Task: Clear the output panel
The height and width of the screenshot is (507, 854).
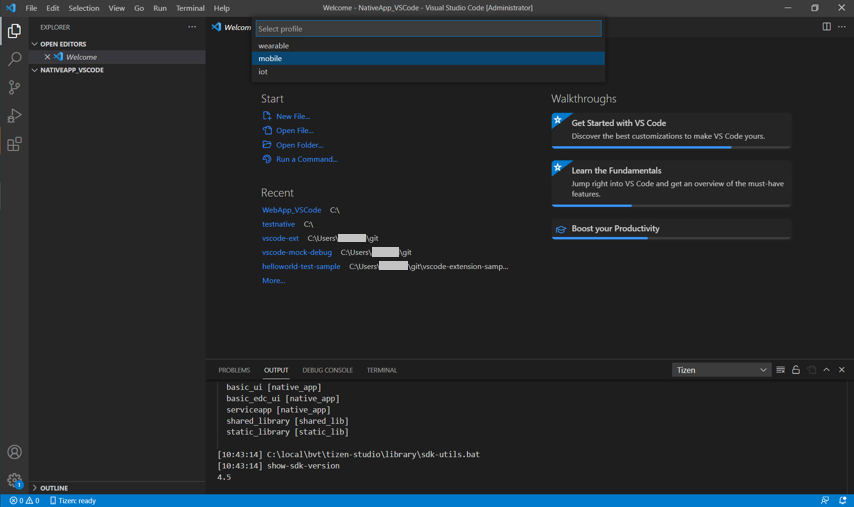Action: (x=780, y=370)
